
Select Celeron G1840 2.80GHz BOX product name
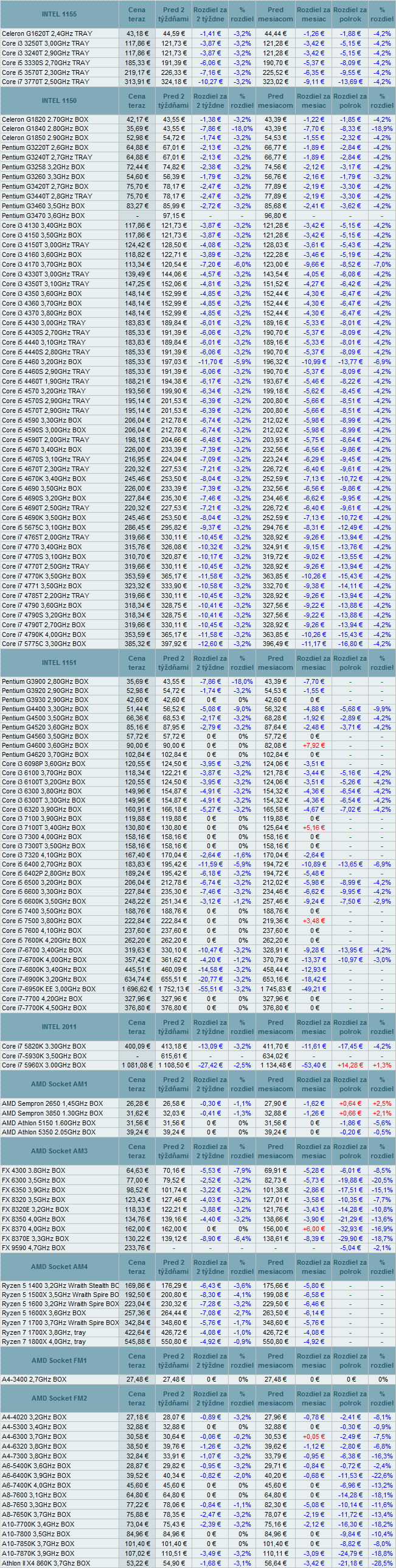45,128
